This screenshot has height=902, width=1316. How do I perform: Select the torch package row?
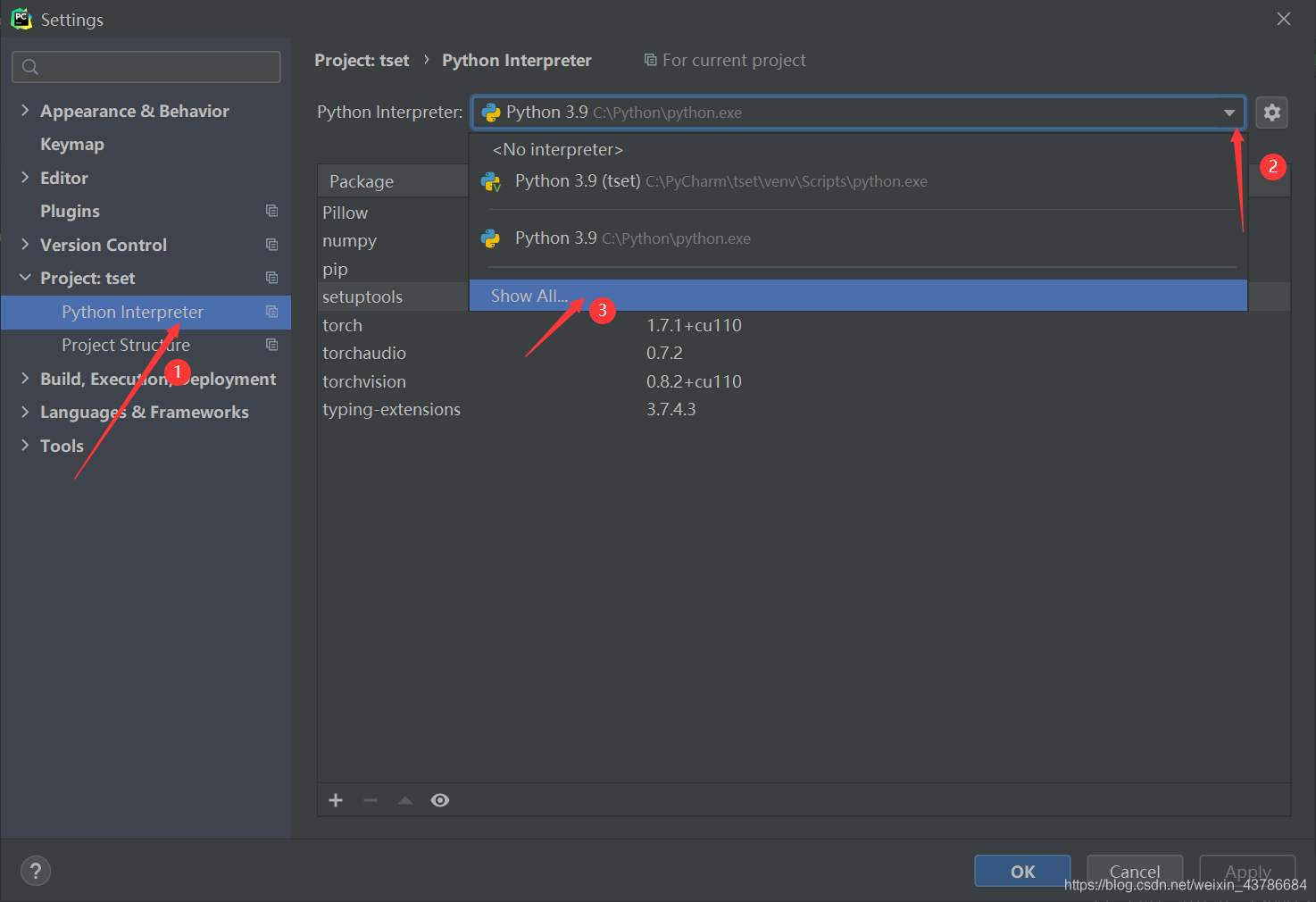tap(804, 325)
